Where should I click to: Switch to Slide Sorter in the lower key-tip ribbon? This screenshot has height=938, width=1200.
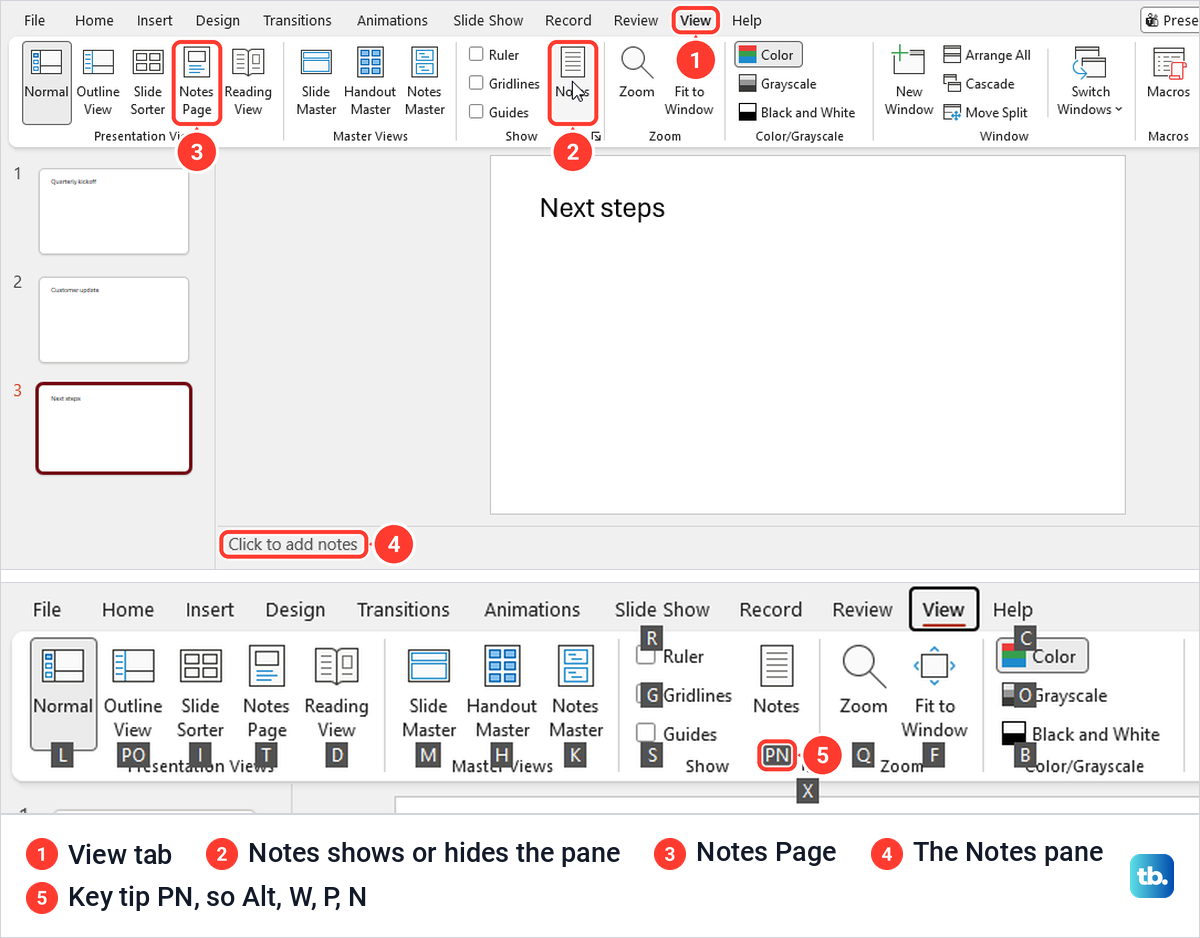pos(200,692)
